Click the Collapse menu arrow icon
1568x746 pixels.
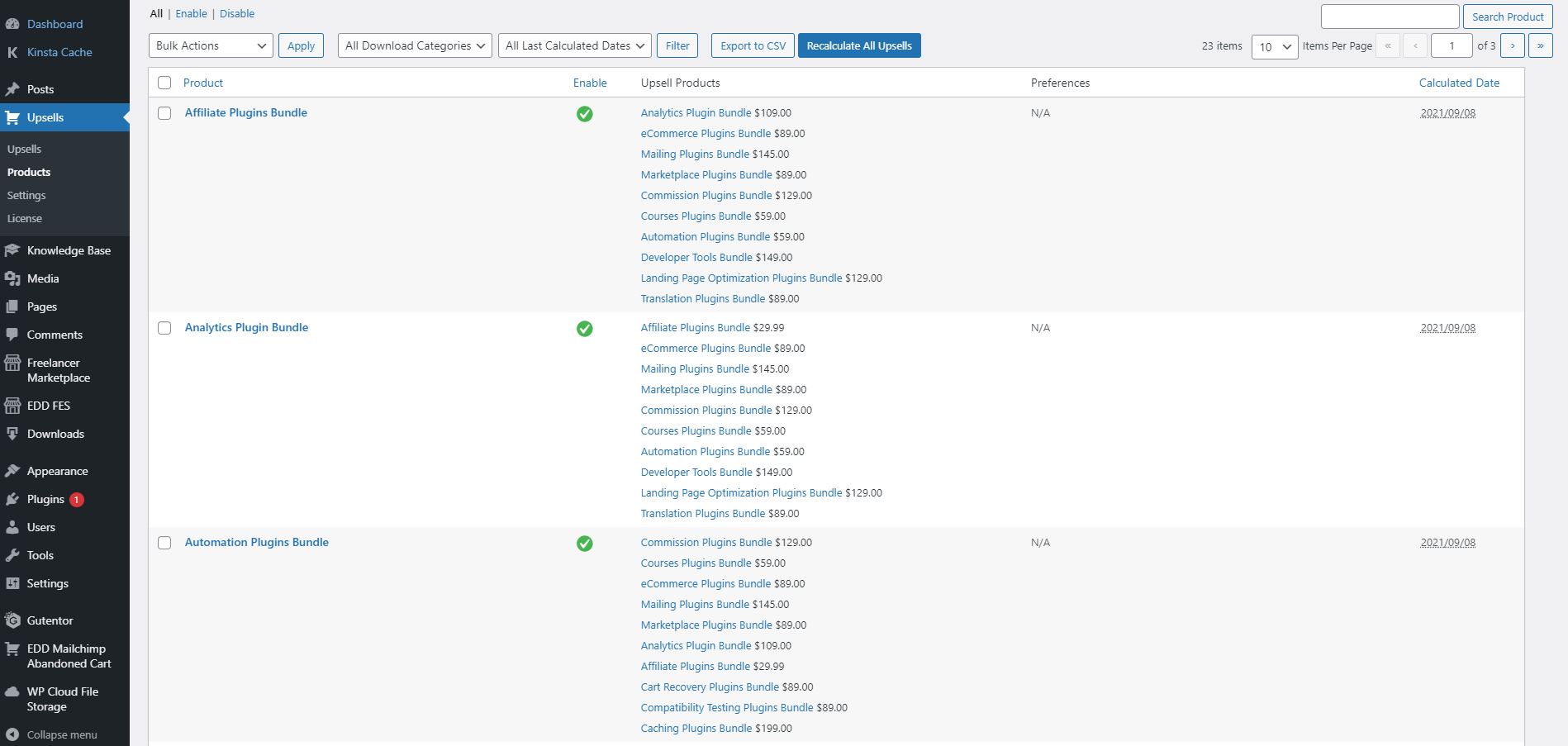[x=12, y=734]
